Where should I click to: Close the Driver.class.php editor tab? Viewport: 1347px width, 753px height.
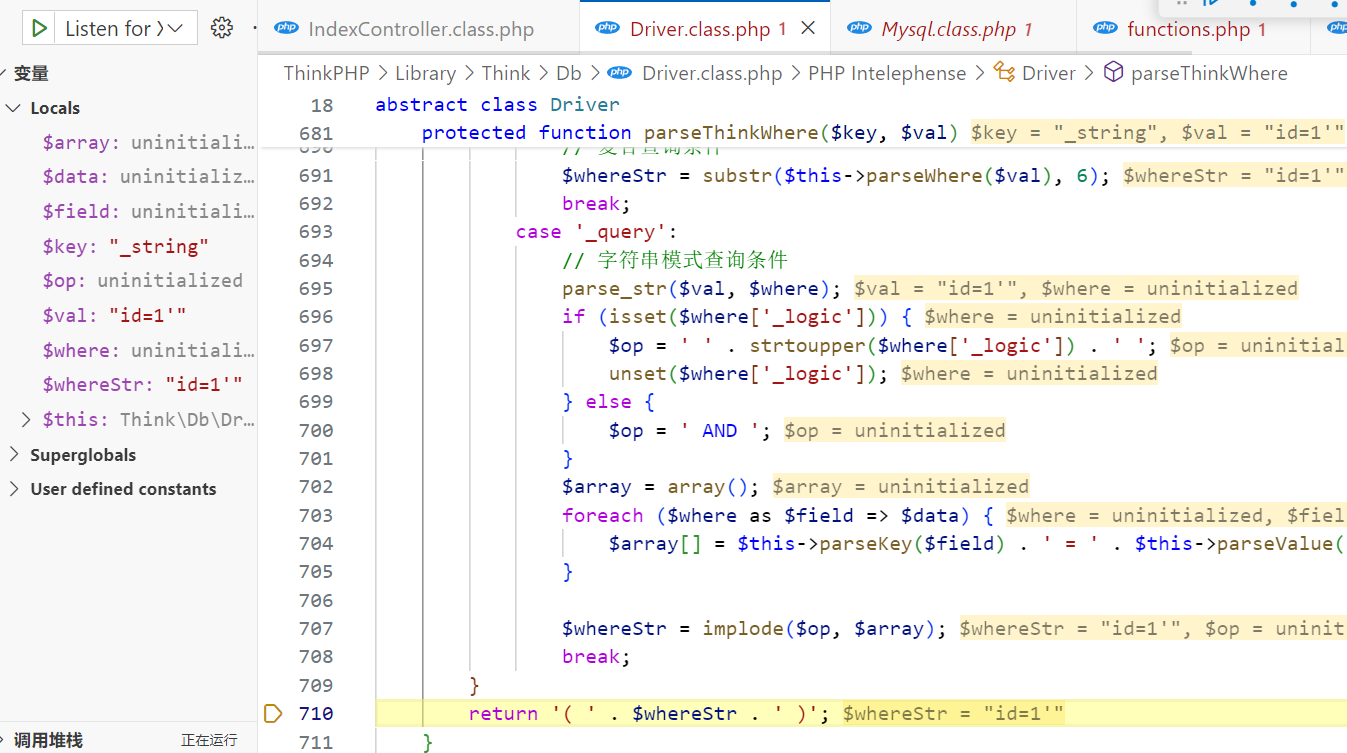pos(808,29)
